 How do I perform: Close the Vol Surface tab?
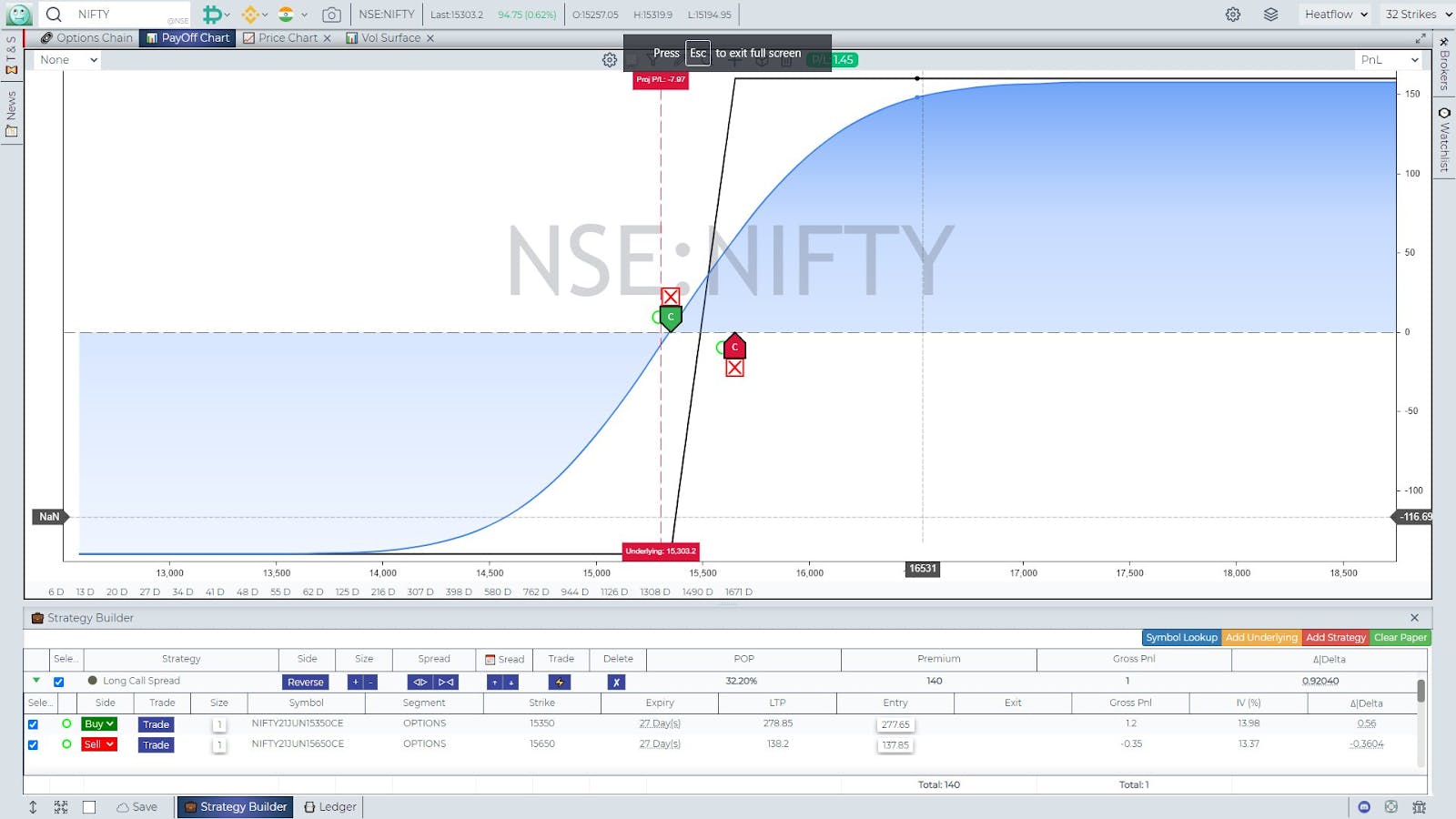tap(430, 38)
